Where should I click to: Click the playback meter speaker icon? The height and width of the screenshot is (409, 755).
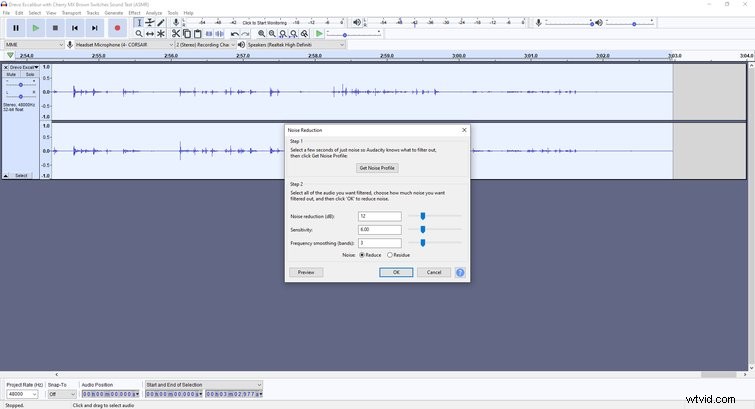[x=357, y=22]
